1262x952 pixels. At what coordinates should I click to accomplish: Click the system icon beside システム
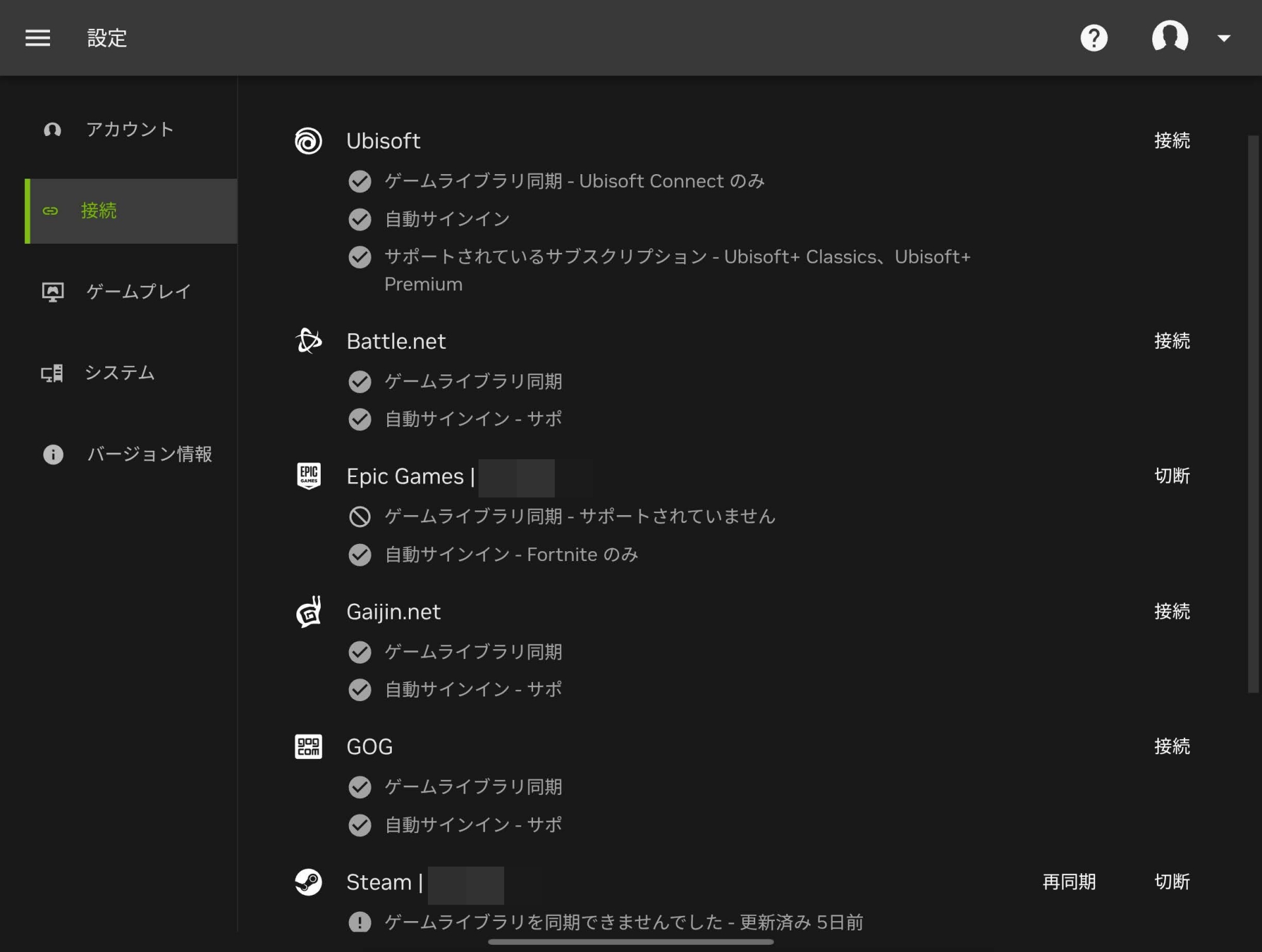(x=52, y=373)
